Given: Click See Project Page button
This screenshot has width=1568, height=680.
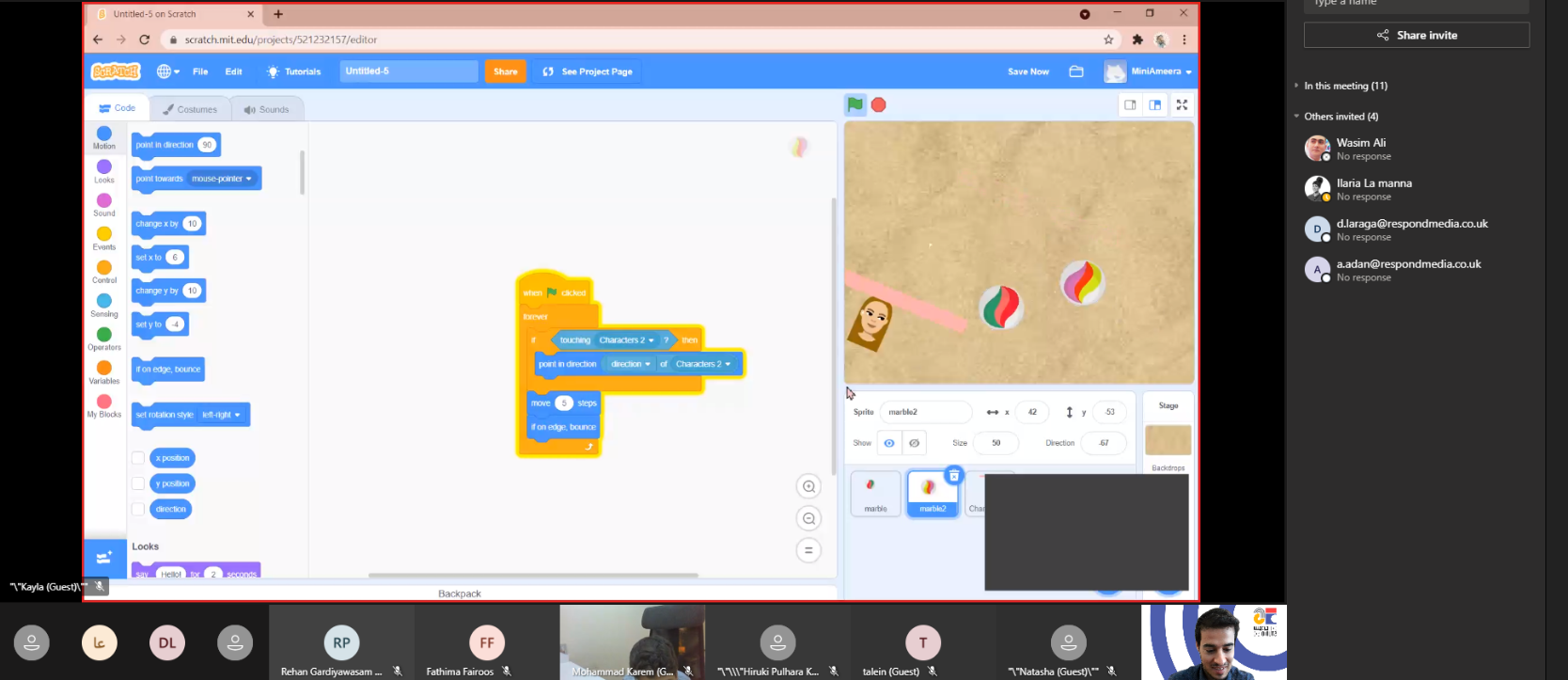Looking at the screenshot, I should point(588,71).
